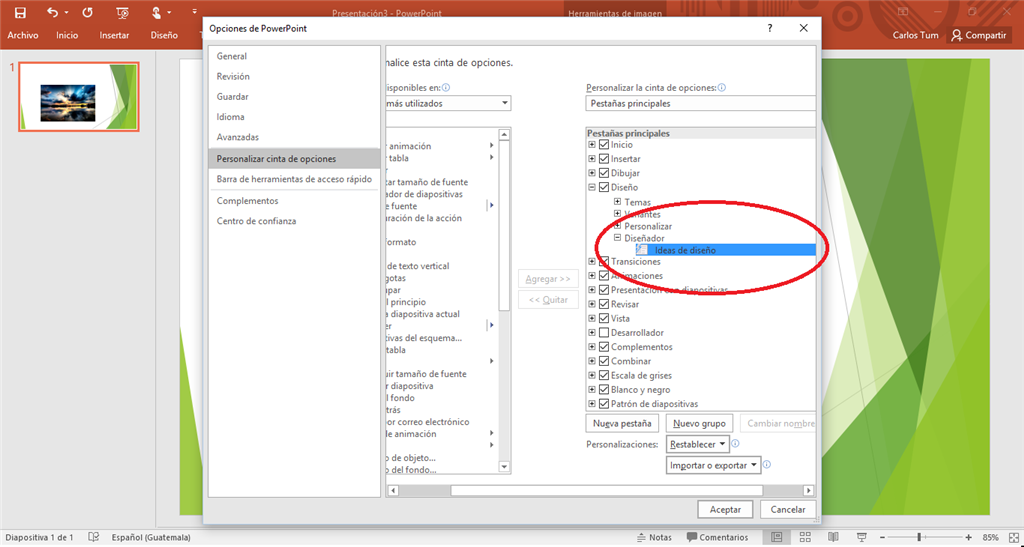Click the horizontal scrollbar right arrow

[808, 490]
